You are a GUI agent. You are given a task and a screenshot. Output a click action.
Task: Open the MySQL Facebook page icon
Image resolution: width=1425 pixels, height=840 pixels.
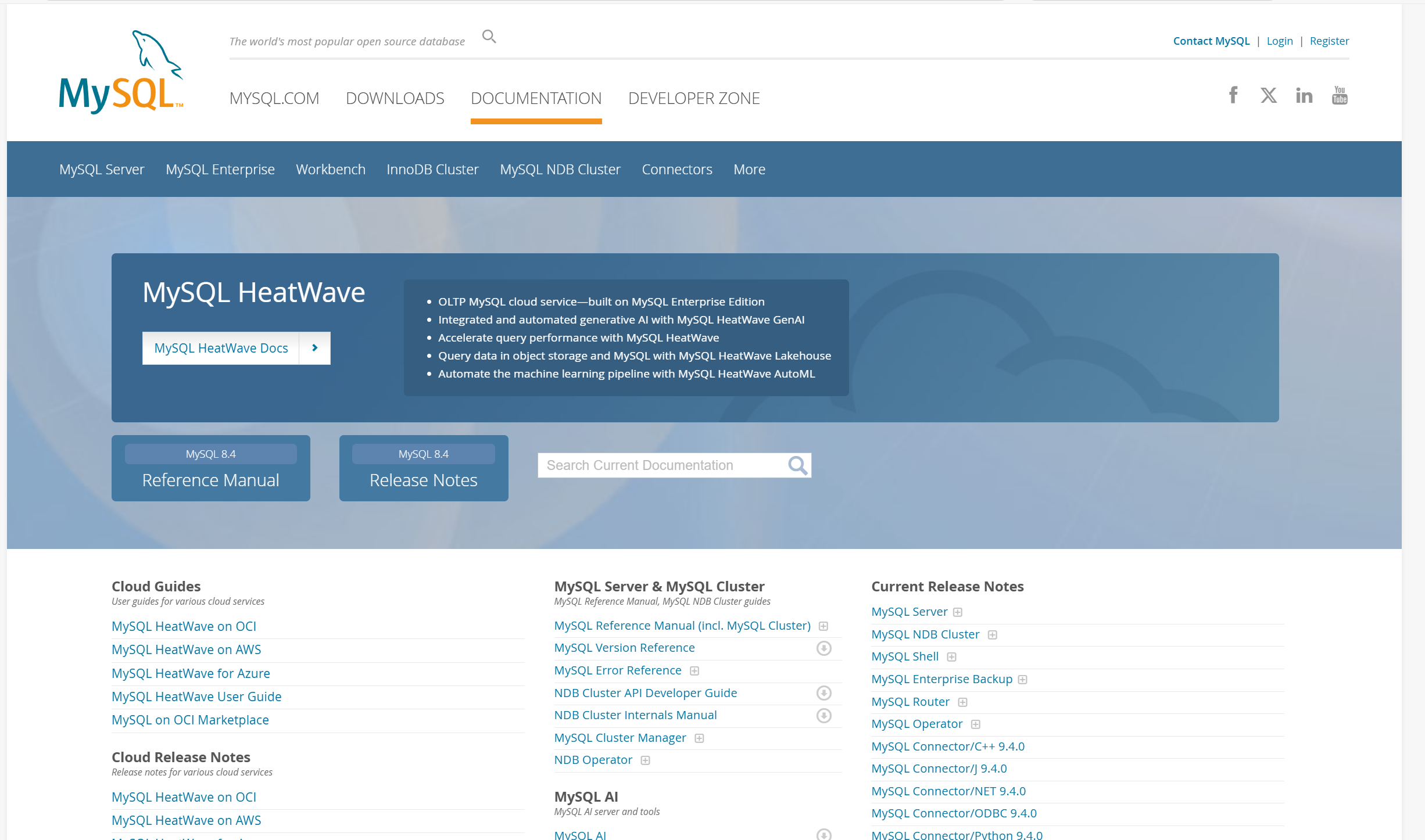(1233, 95)
